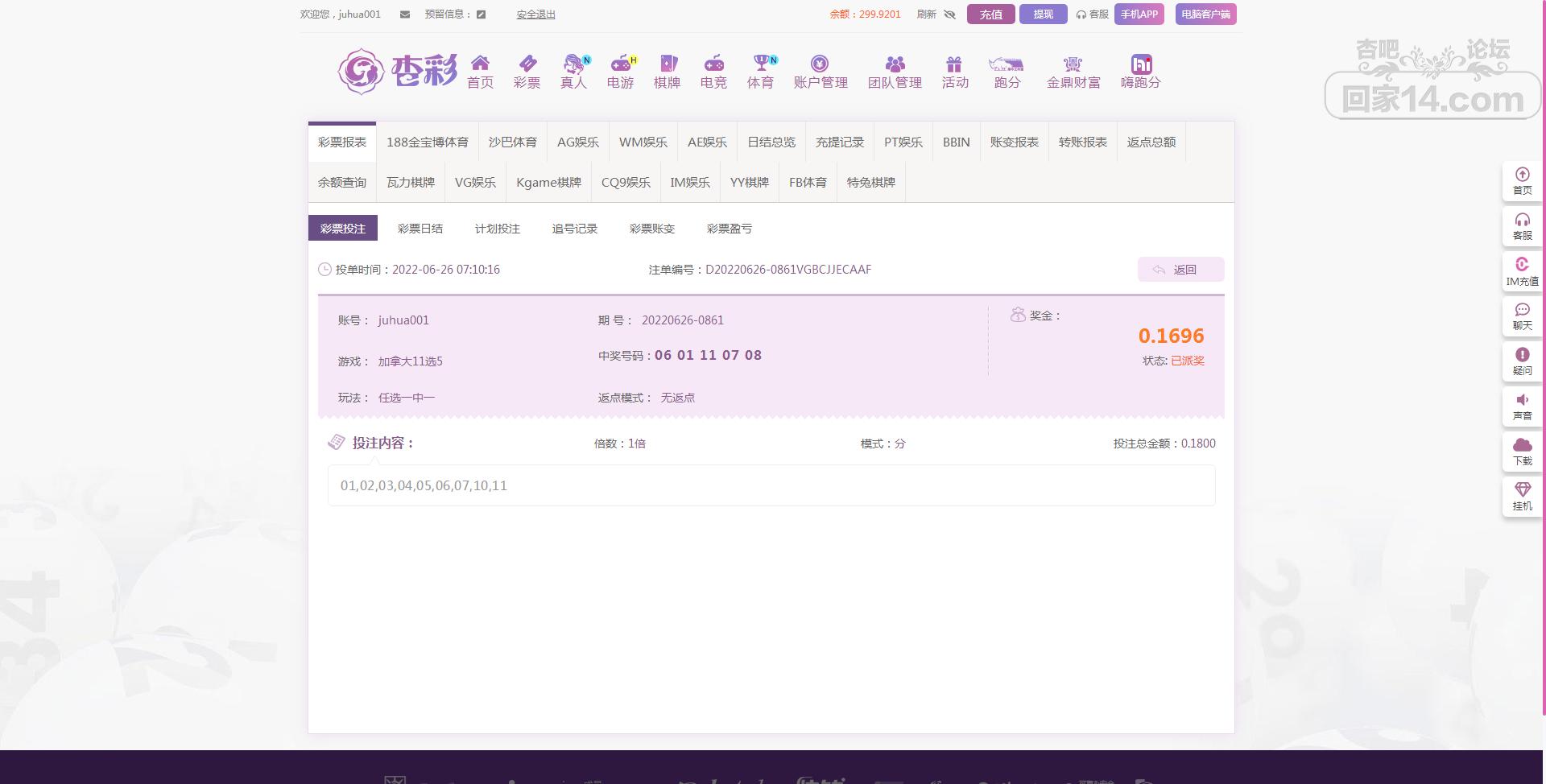Switch to the 彩票日结 sub-tab
Viewport: 1546px width, 784px height.
pos(420,229)
